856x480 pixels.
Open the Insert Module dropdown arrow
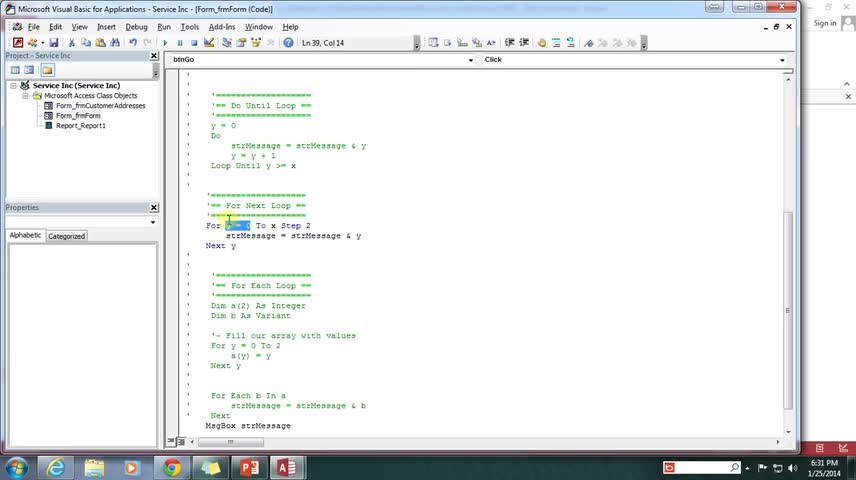(43, 43)
